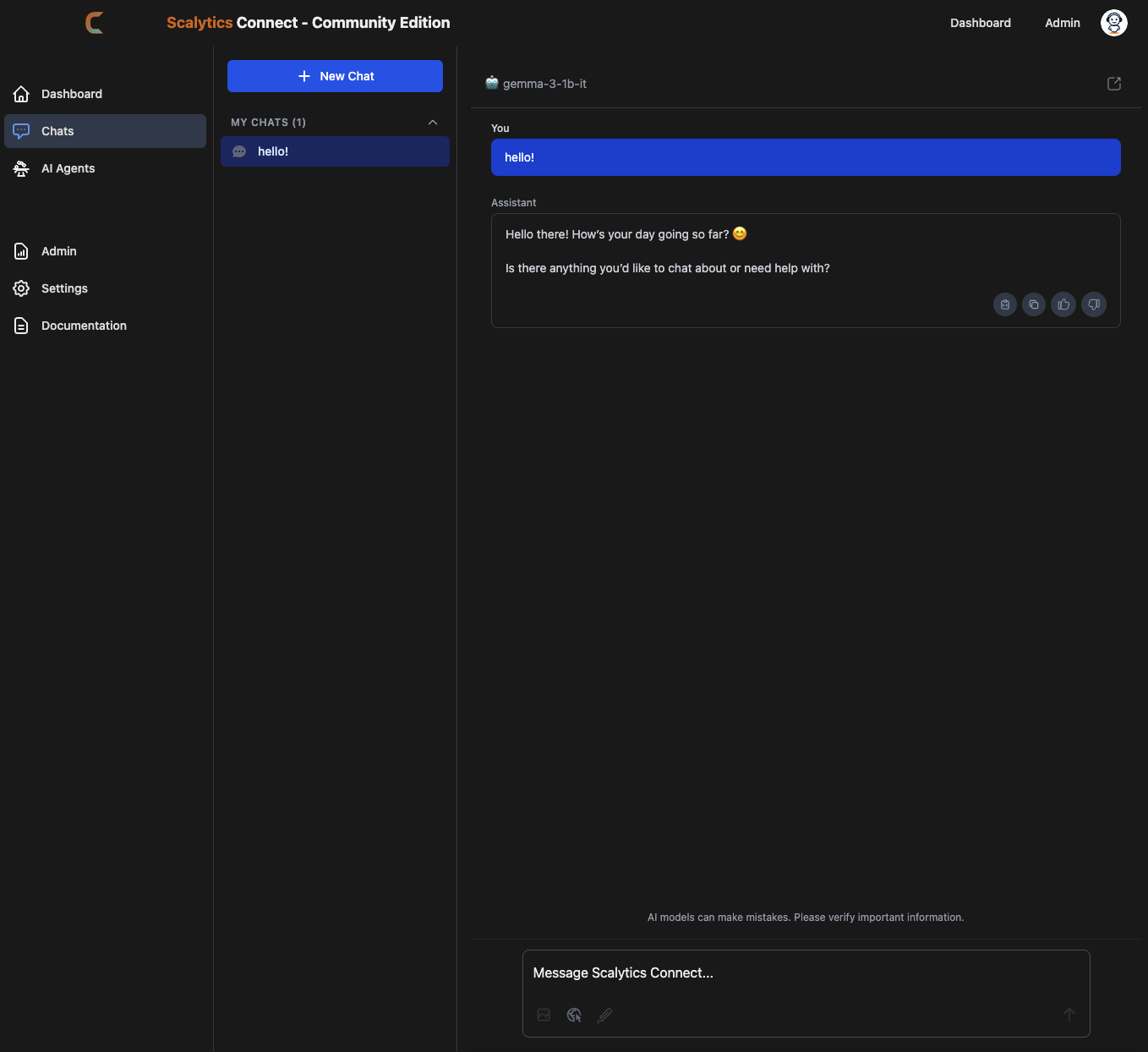Open Admin in the sidebar

pos(105,251)
